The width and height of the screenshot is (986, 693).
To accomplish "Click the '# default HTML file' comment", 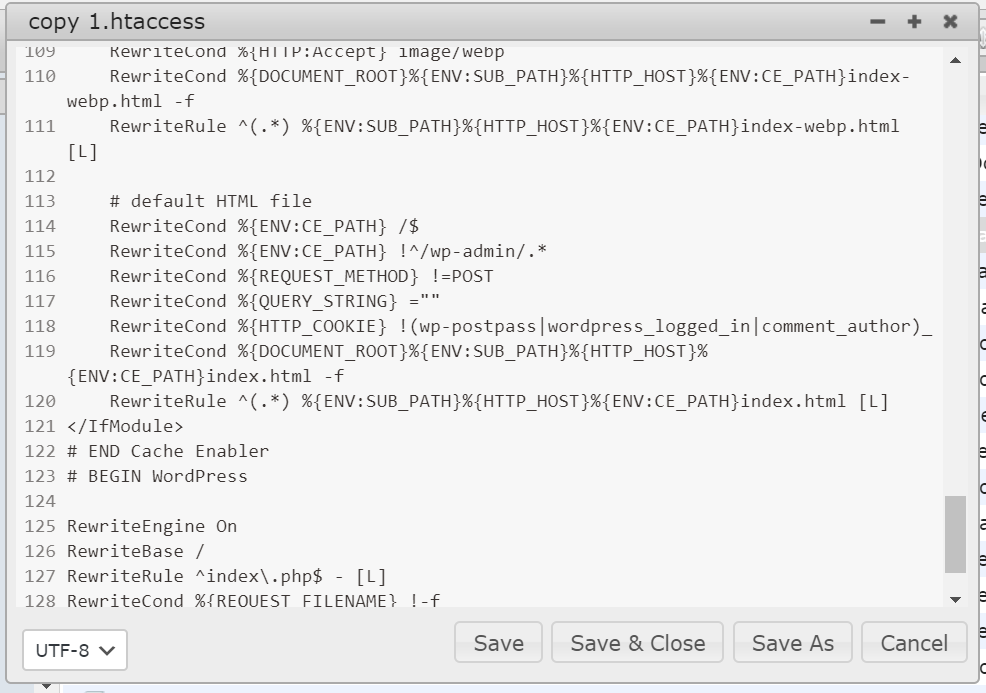I will click(x=211, y=201).
